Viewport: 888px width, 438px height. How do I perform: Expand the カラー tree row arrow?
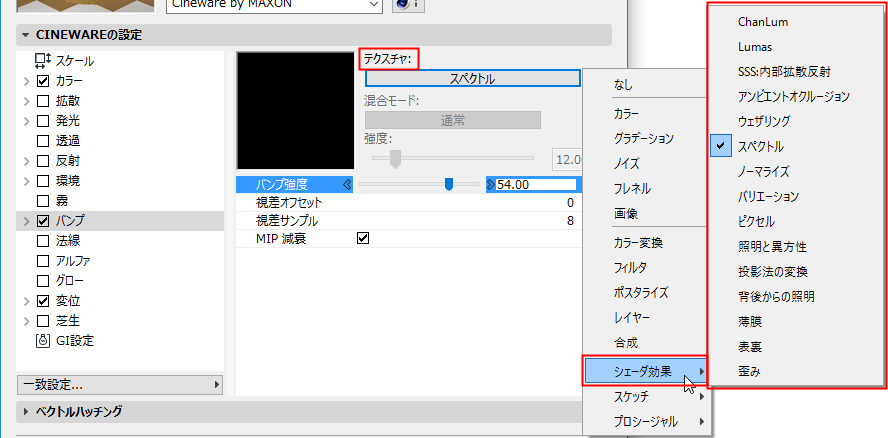tap(27, 81)
